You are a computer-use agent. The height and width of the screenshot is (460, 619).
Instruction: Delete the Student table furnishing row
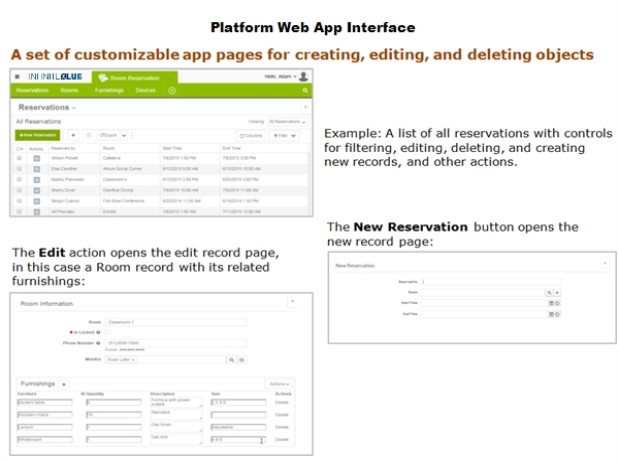(x=283, y=402)
